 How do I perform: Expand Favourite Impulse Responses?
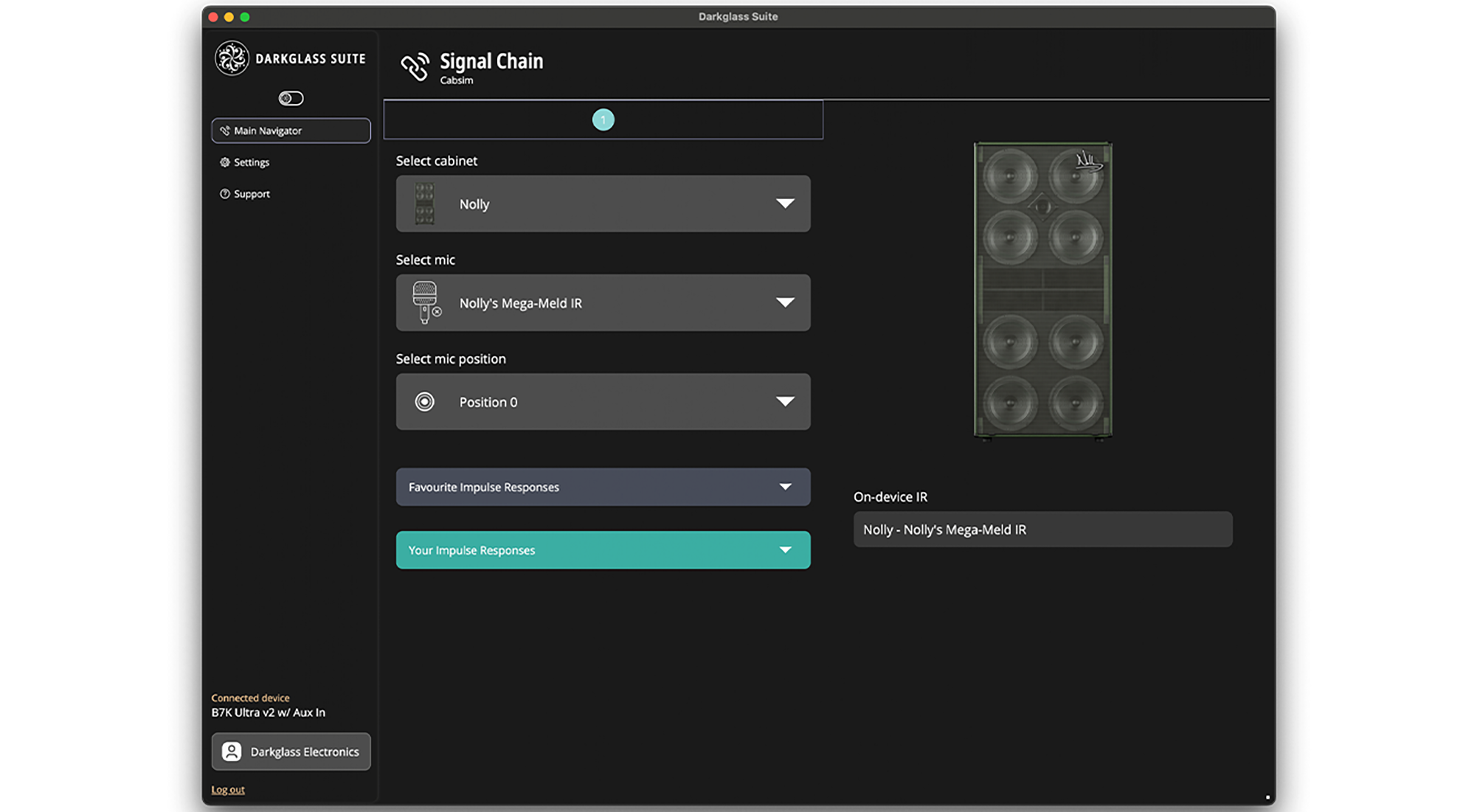(x=603, y=487)
